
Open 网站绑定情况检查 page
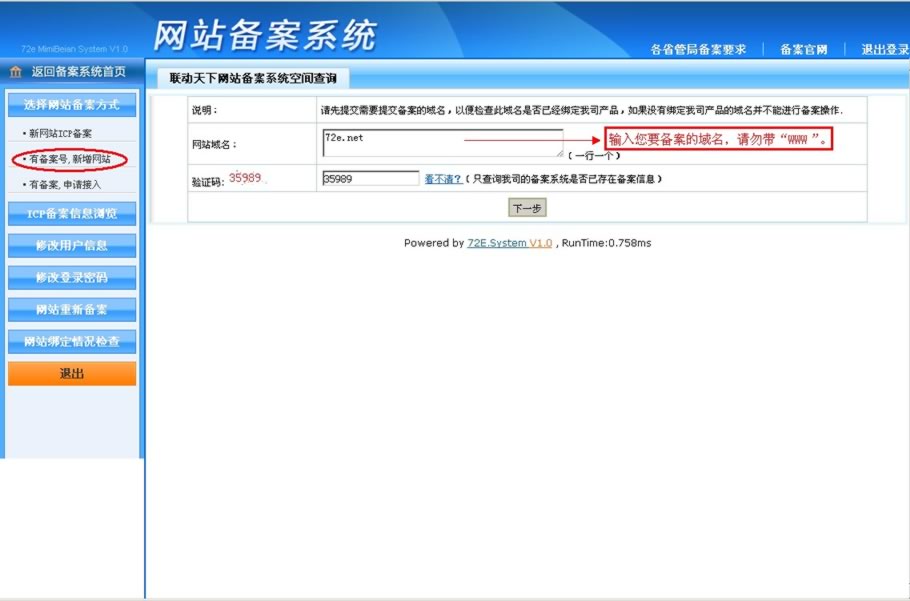click(x=71, y=341)
